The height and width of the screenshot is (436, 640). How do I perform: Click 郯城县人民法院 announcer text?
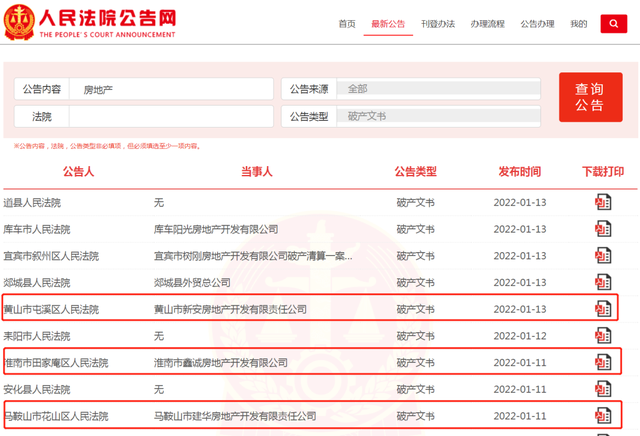[37, 283]
